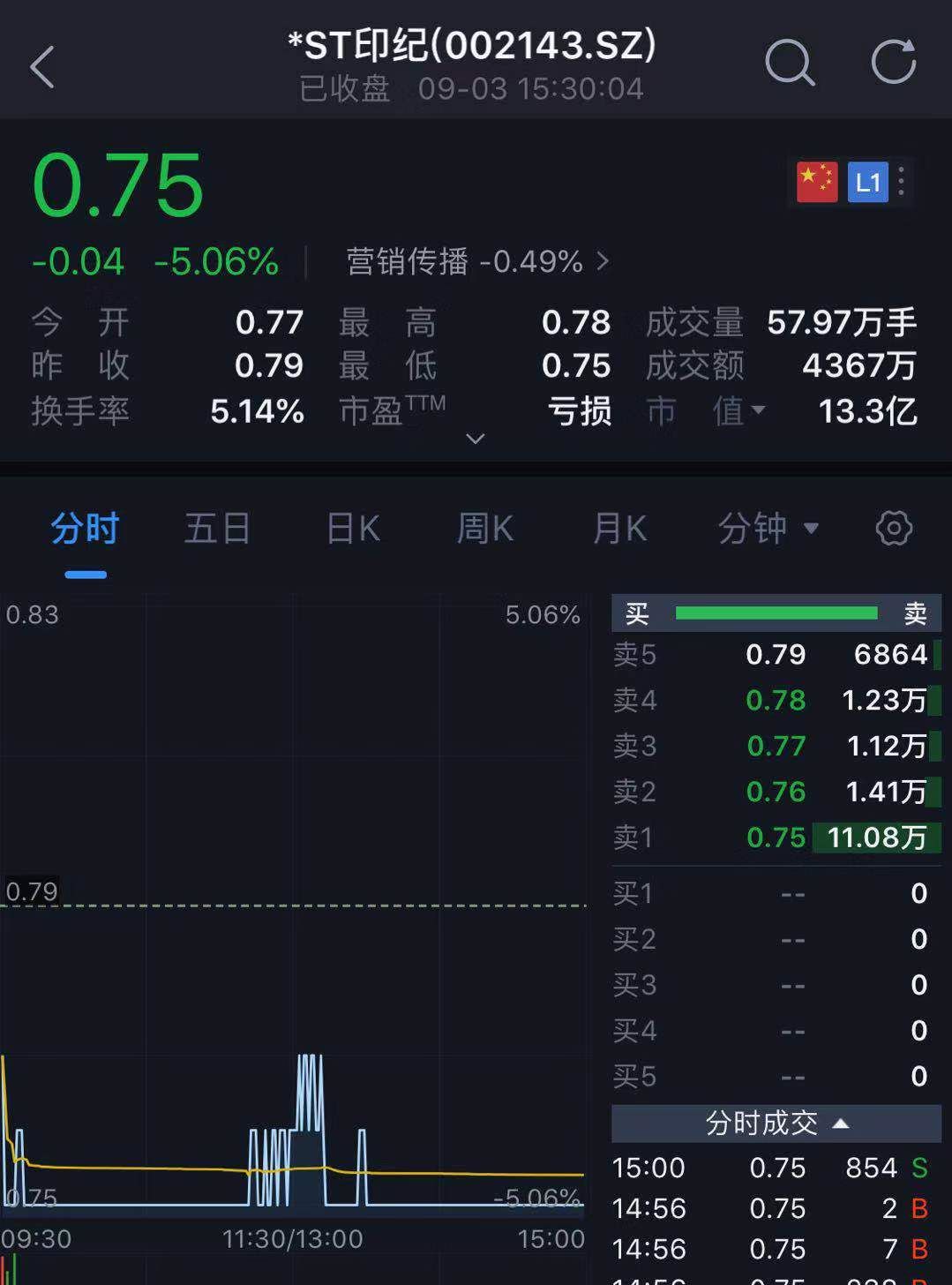Select the 买3 bid row
Screen dimensions: 952x1285
click(x=776, y=985)
